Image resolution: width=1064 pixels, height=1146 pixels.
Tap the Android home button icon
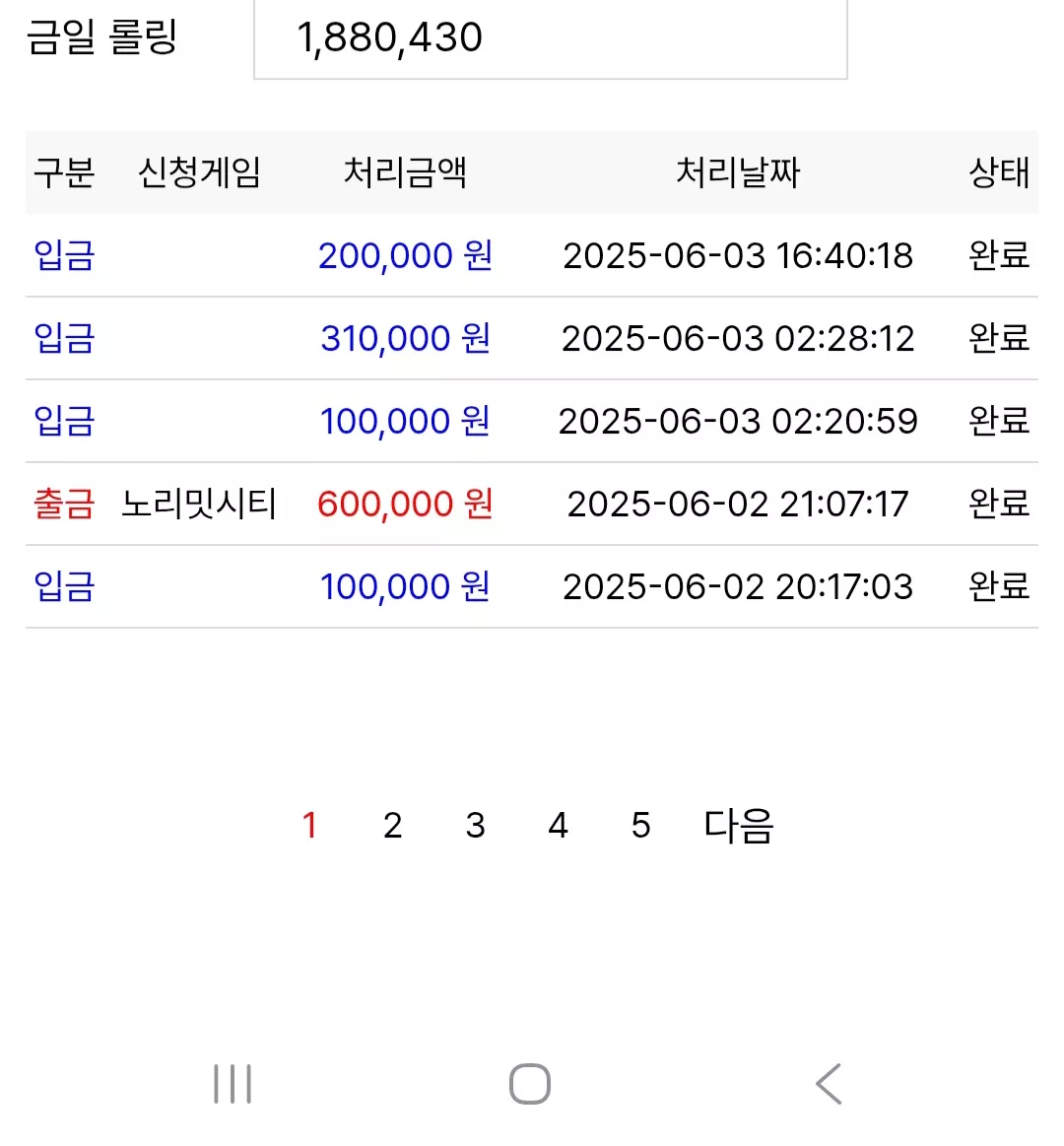(x=530, y=1084)
